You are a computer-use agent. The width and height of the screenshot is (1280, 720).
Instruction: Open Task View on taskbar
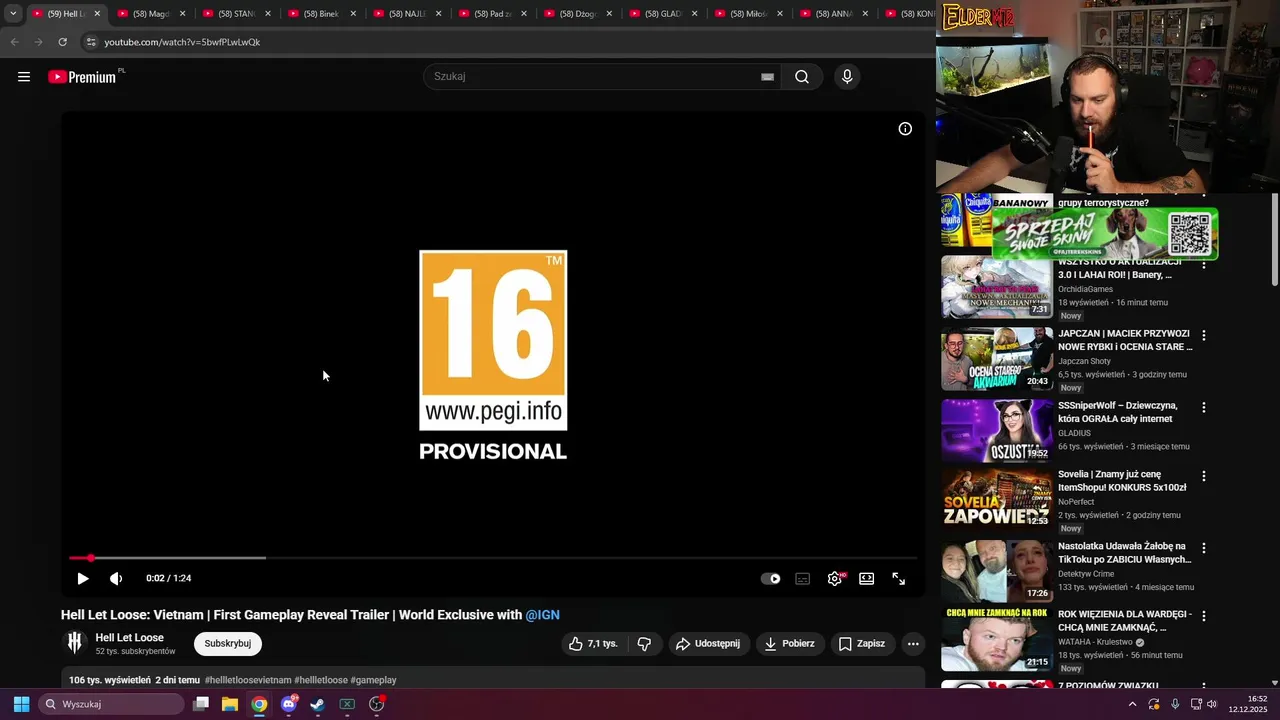(x=201, y=704)
